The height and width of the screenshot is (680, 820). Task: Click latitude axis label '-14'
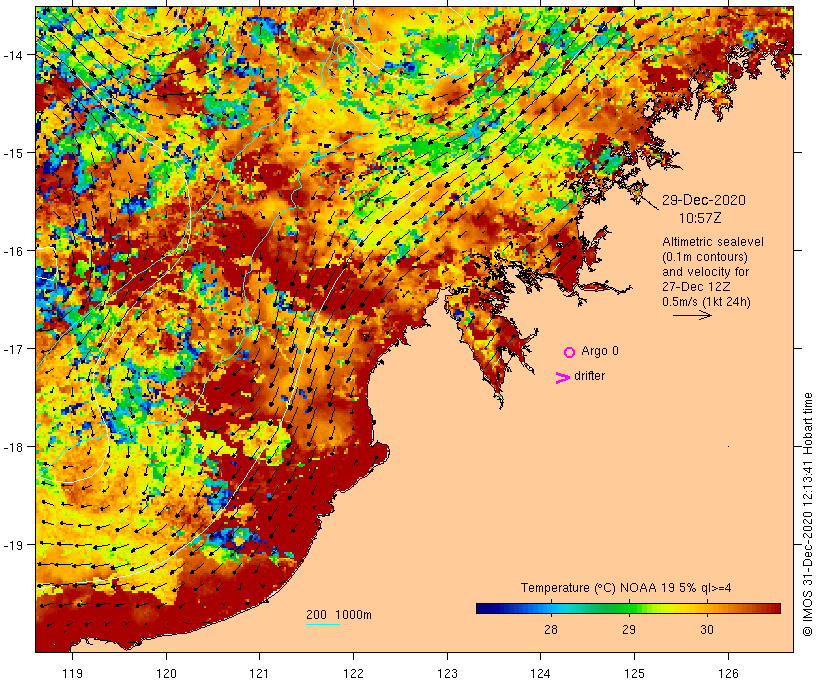point(12,55)
